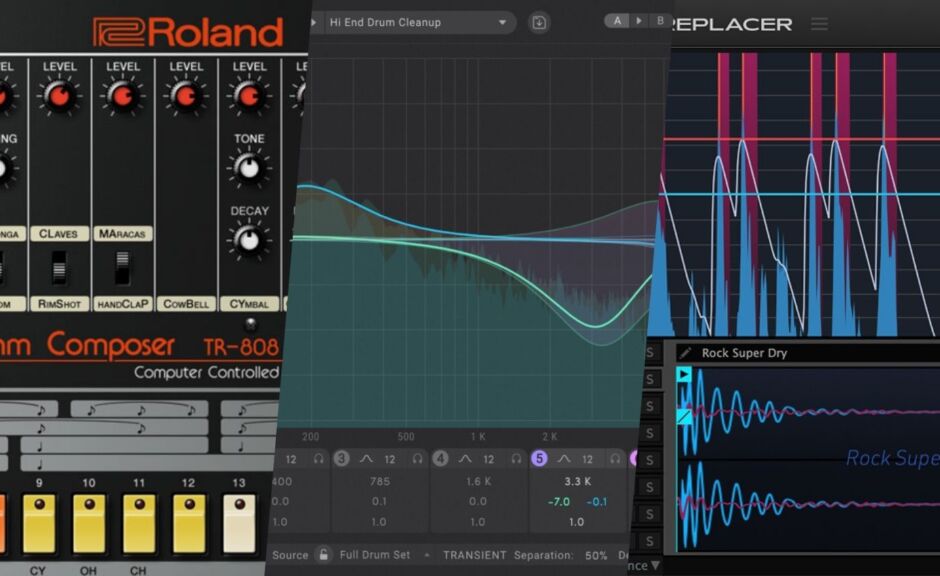Viewport: 940px width, 576px height.
Task: Click the Separation 50% value
Action: pos(595,556)
